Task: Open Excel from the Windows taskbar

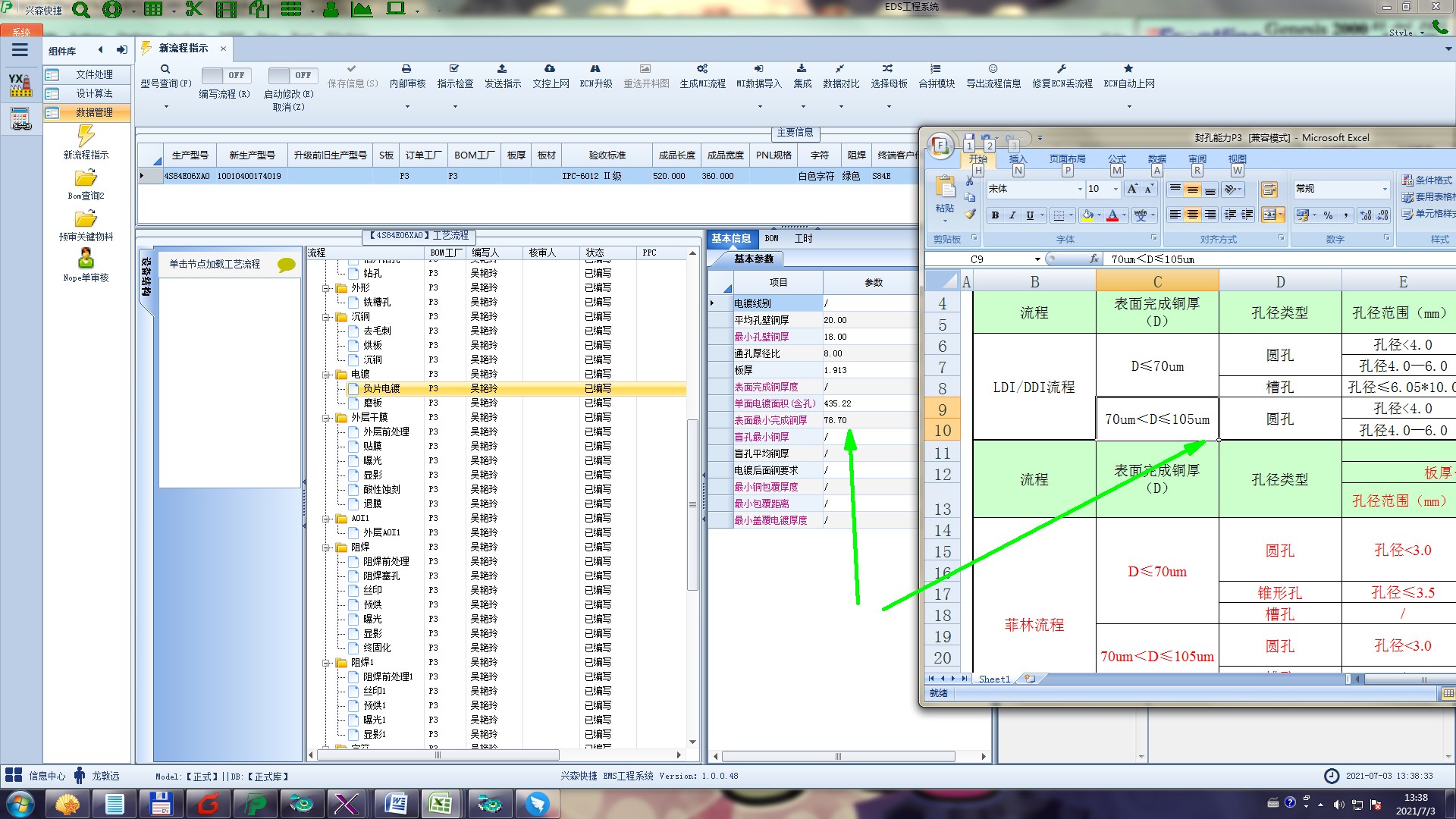Action: 441,804
